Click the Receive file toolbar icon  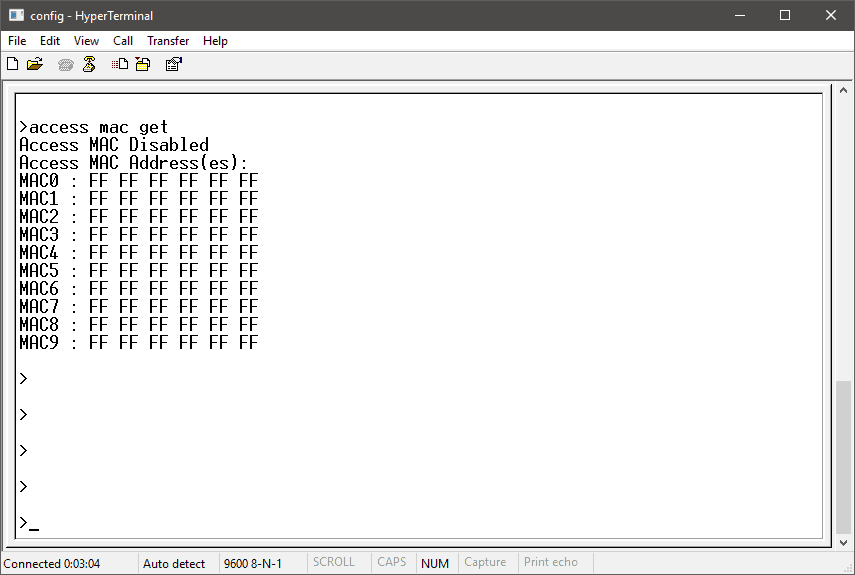pyautogui.click(x=142, y=65)
